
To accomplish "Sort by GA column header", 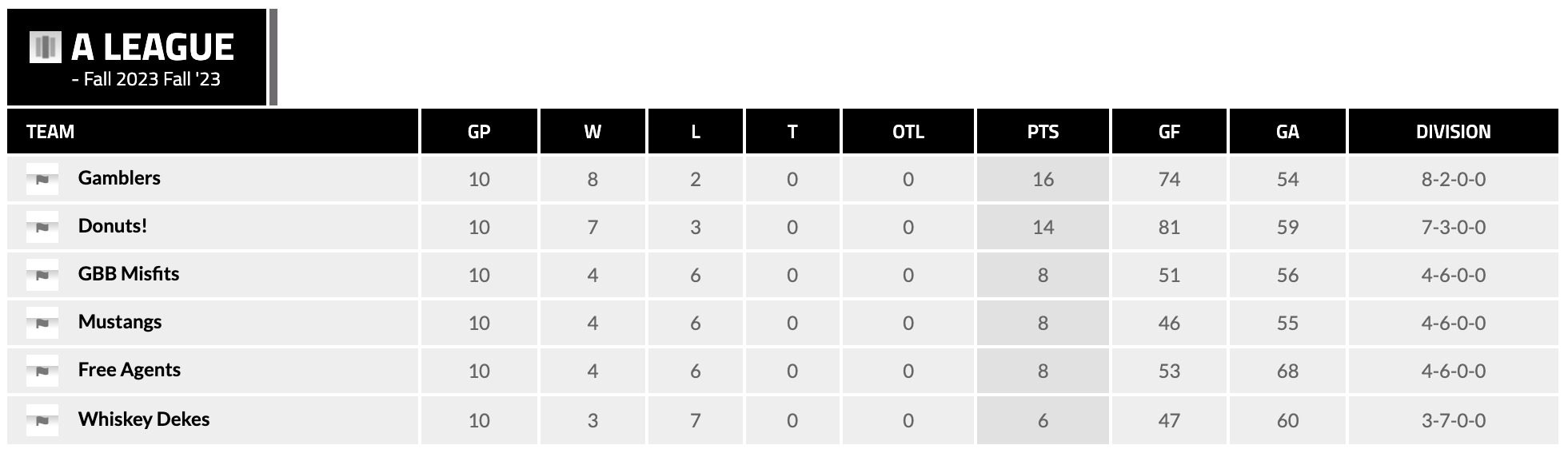I will 1287,132.
